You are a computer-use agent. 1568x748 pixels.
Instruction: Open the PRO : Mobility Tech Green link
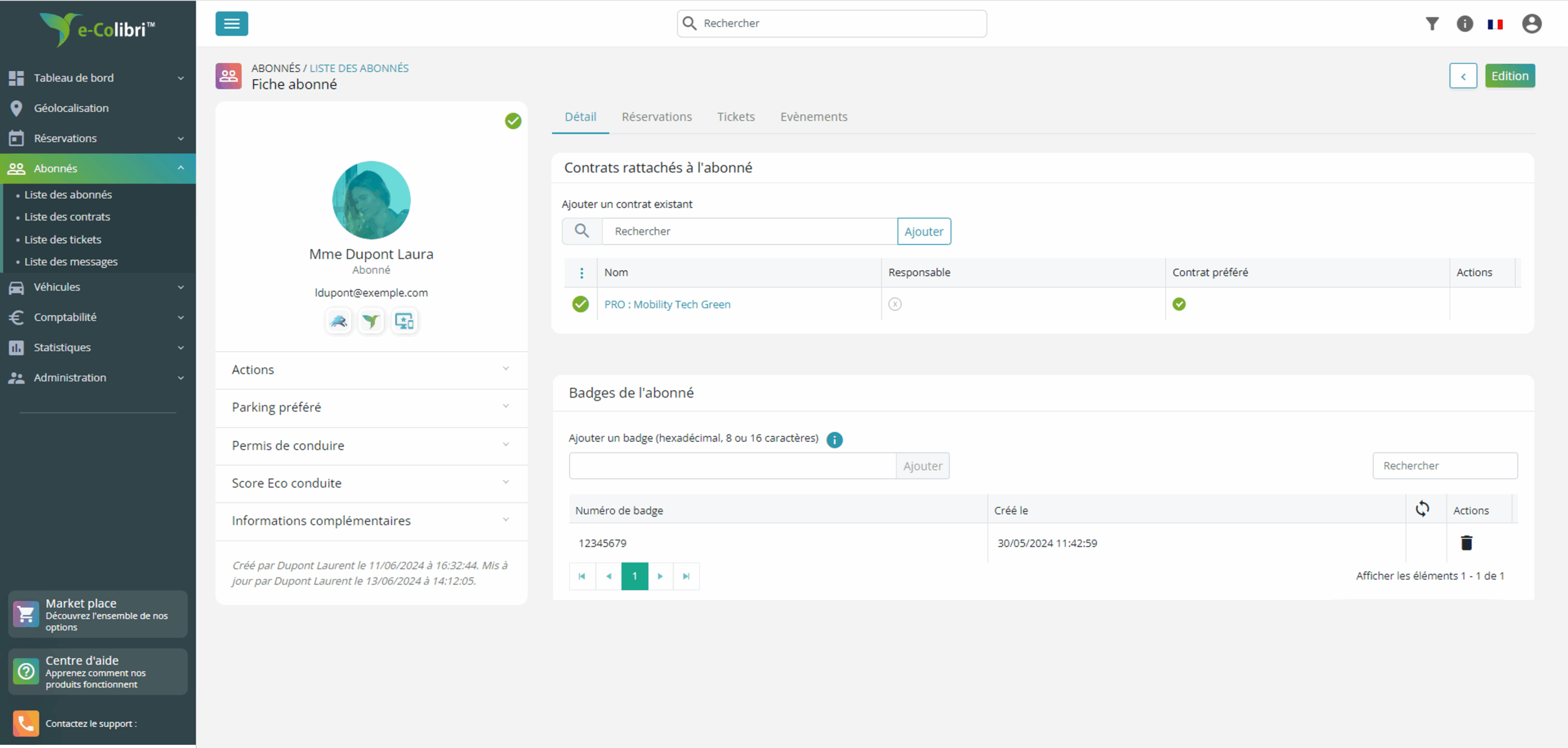point(667,304)
